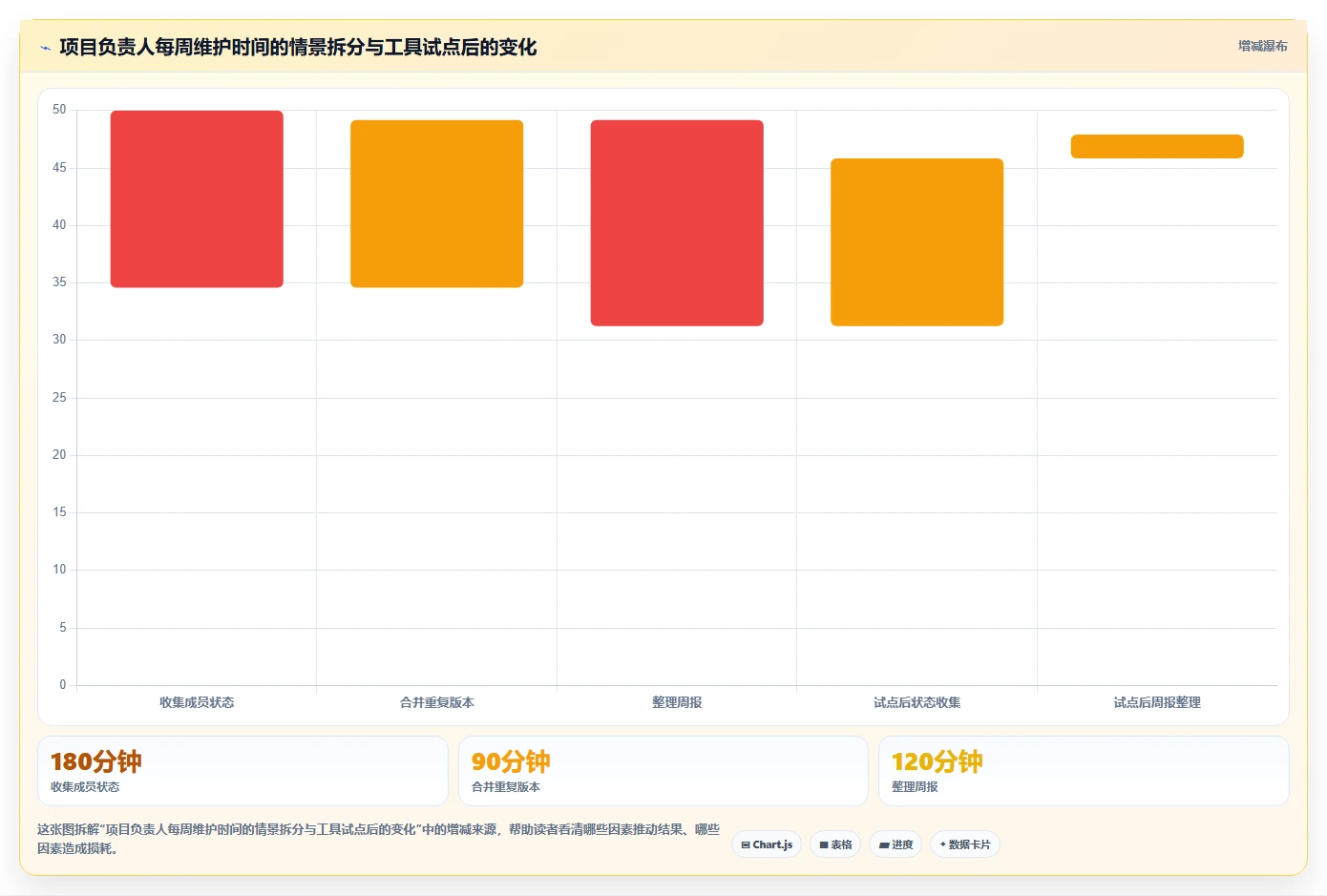Click y-axis value 45
Viewport: 1327px width, 896px height.
59,167
